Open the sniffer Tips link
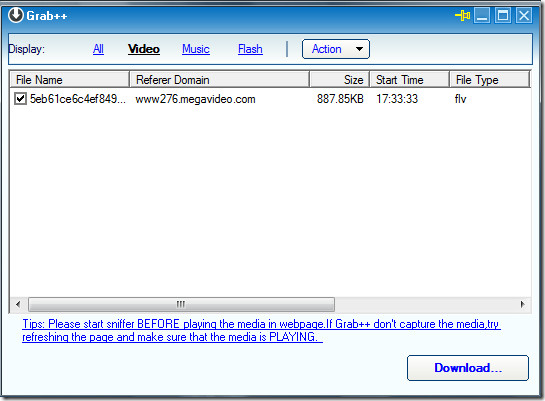The width and height of the screenshot is (545, 401). [261, 330]
